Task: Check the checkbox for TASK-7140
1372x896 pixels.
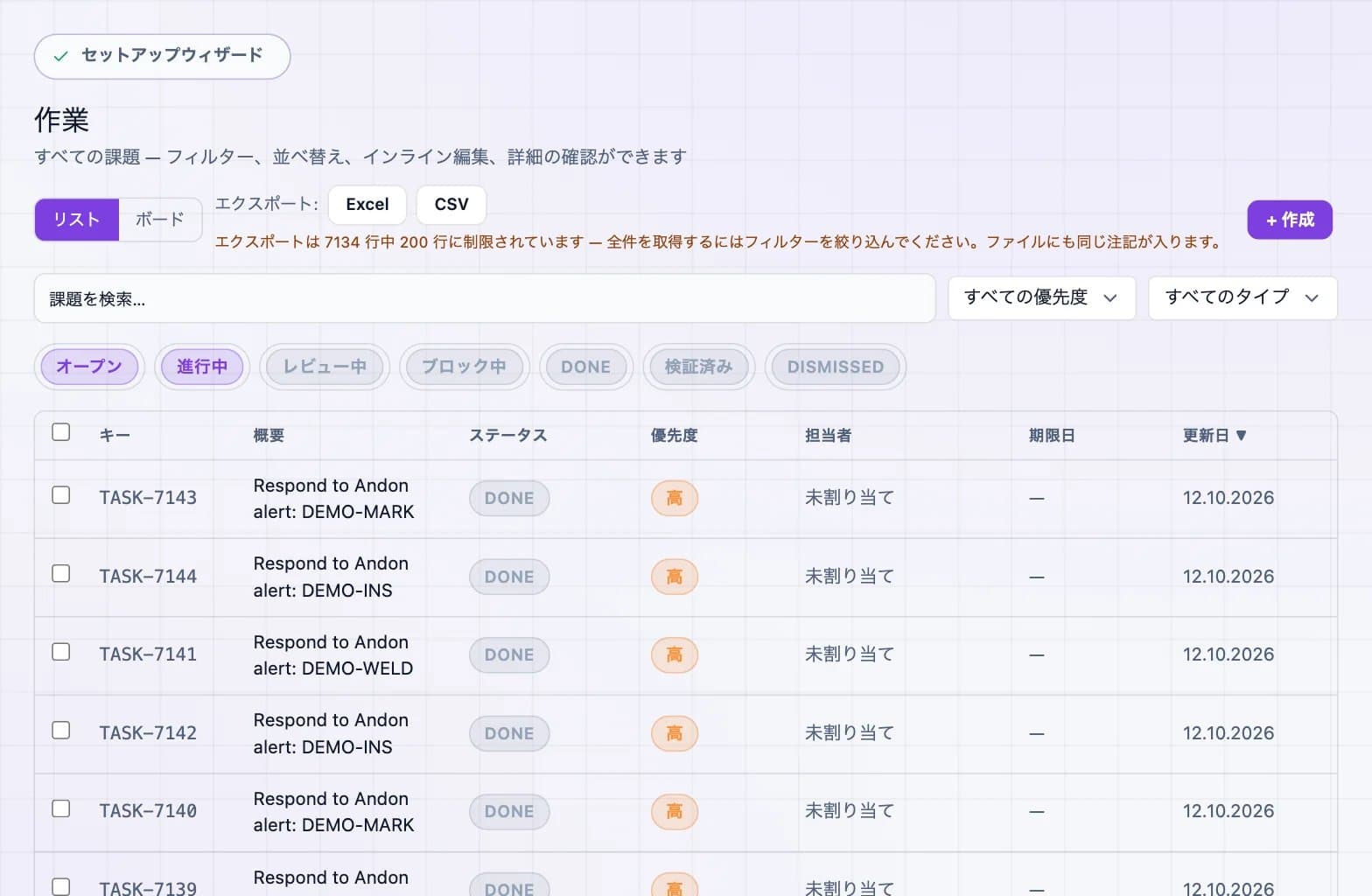Action: pyautogui.click(x=60, y=808)
